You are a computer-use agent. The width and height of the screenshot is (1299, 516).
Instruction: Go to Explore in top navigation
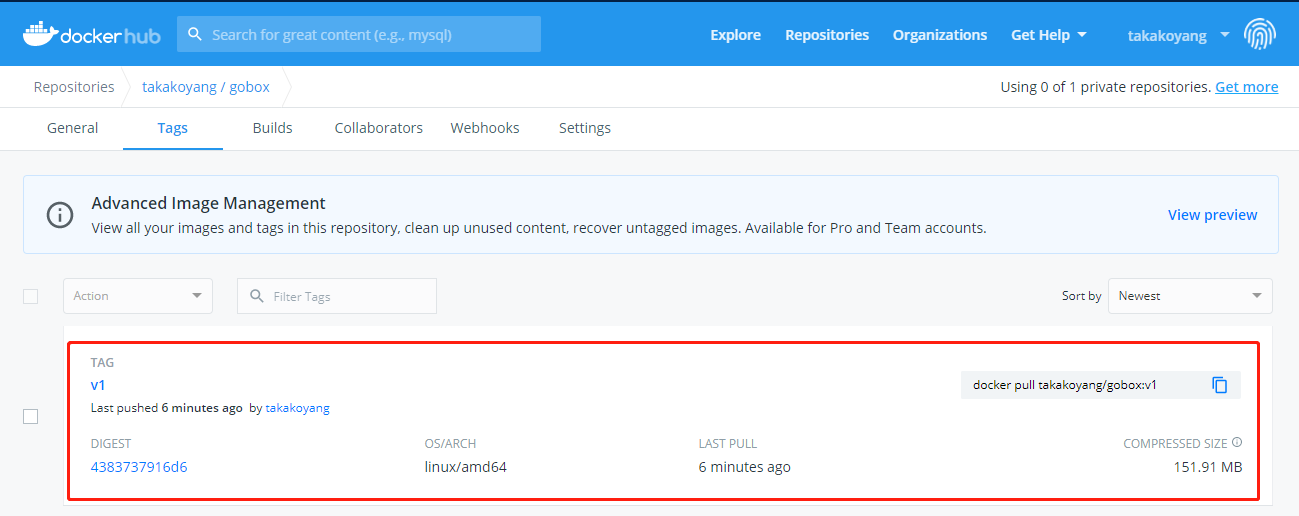coord(735,35)
